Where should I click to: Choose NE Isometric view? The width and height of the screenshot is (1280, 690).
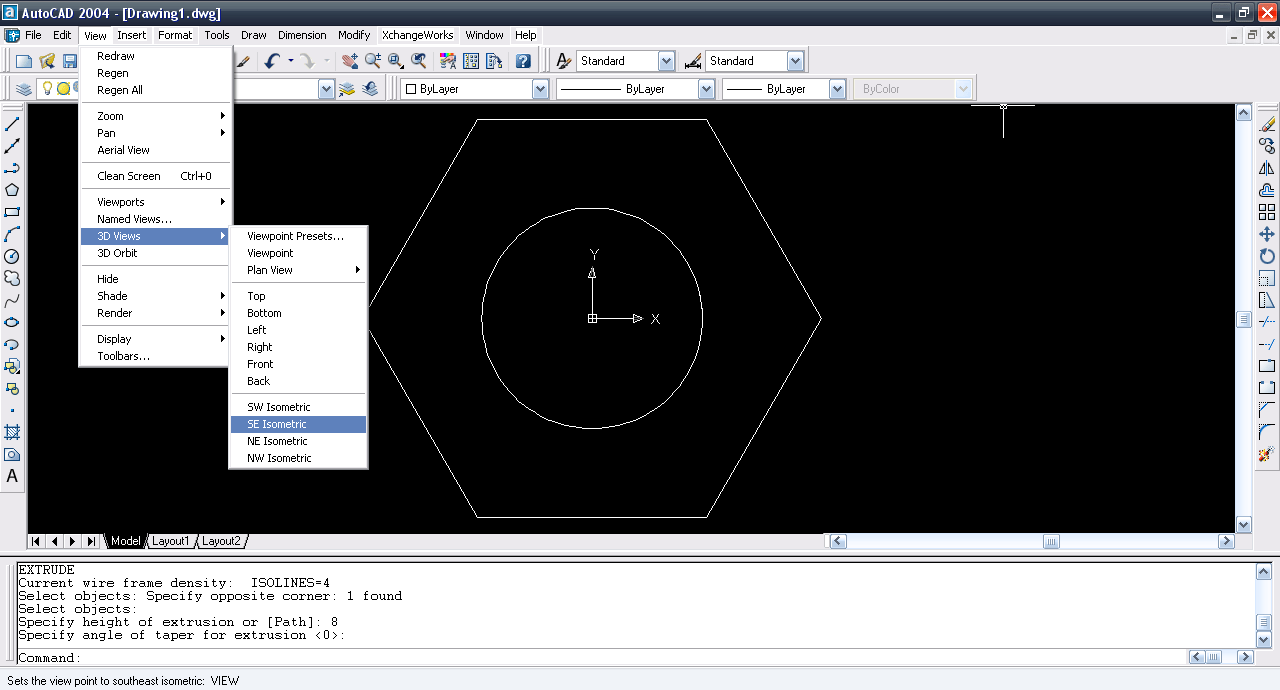coord(299,441)
